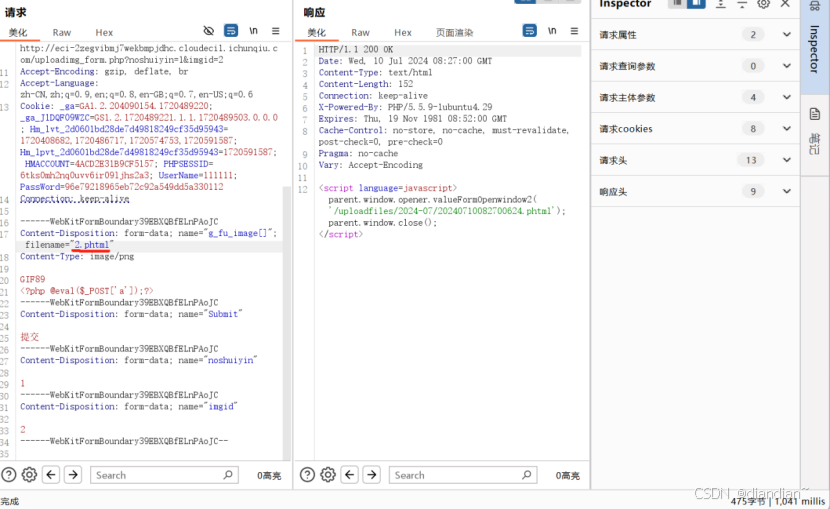This screenshot has width=830, height=509.
Task: Click the vertical Inspector sidebar tab
Action: [815, 48]
